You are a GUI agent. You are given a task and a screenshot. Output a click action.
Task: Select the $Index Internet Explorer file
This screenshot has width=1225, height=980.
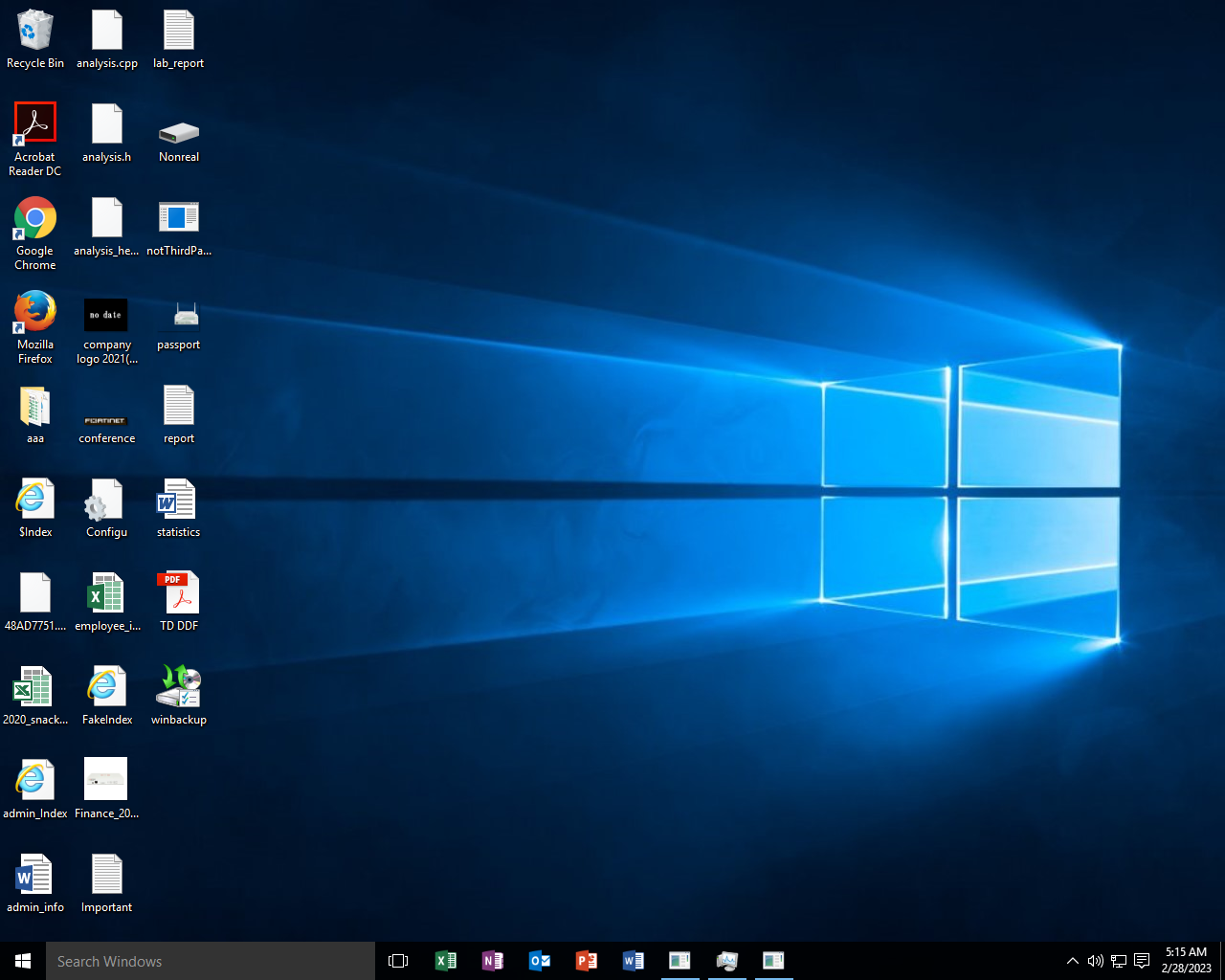tap(35, 508)
